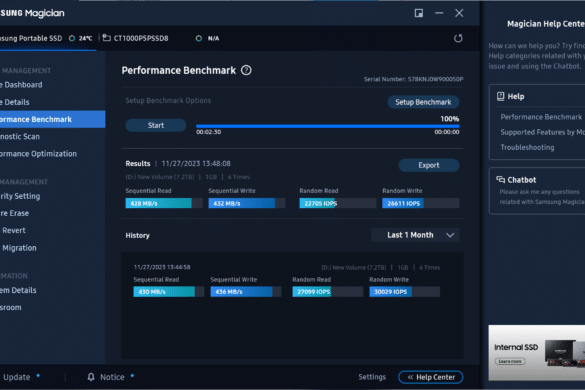Click the benchmark progress bar

(x=328, y=126)
